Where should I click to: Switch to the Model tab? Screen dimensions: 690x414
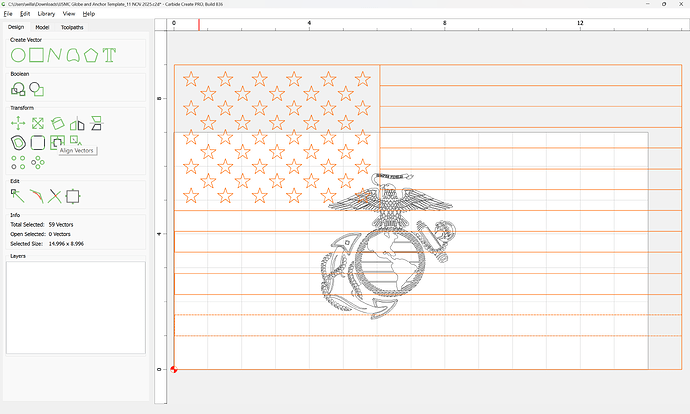pos(42,27)
